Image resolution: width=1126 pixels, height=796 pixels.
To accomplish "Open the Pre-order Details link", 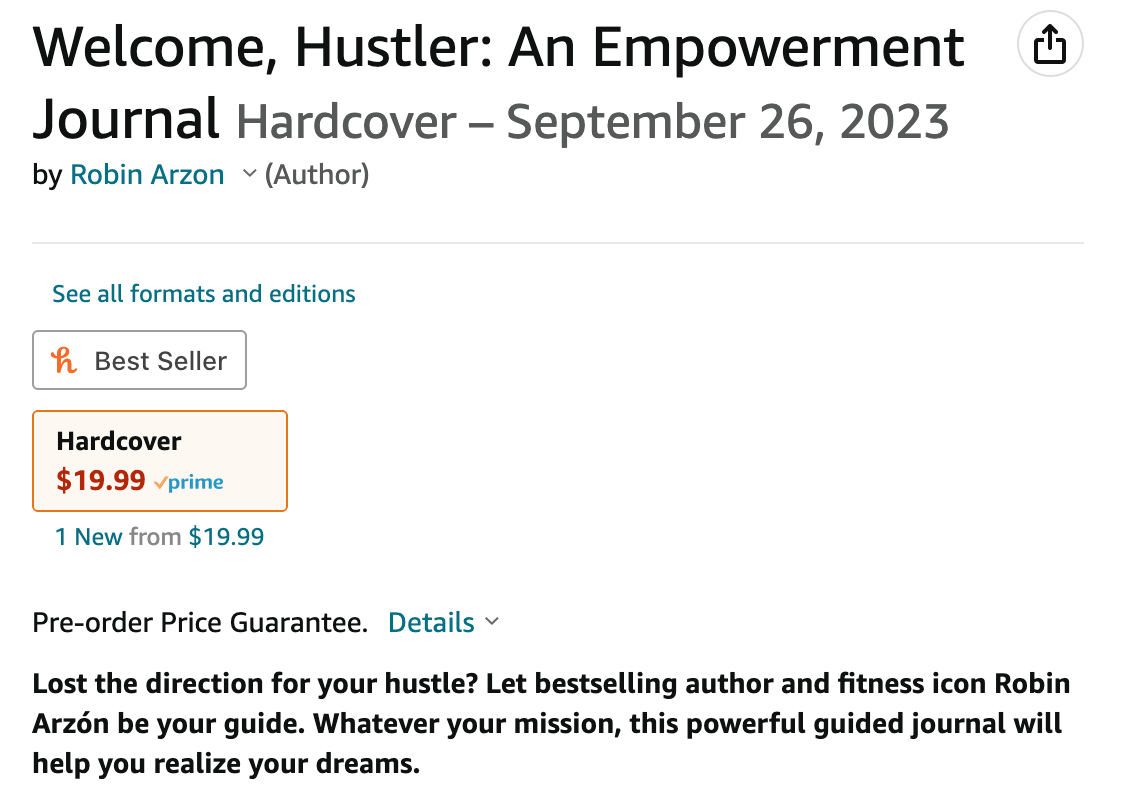I will [x=431, y=622].
